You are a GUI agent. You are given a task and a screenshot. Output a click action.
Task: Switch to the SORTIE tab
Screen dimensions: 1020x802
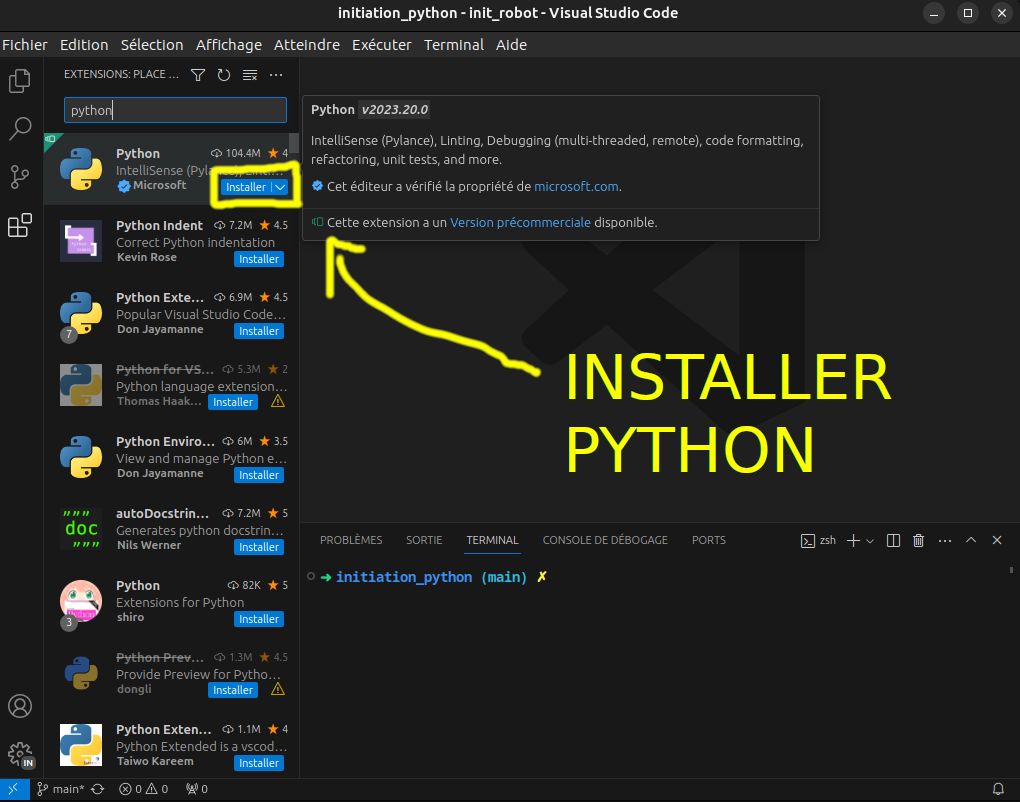[x=424, y=541]
